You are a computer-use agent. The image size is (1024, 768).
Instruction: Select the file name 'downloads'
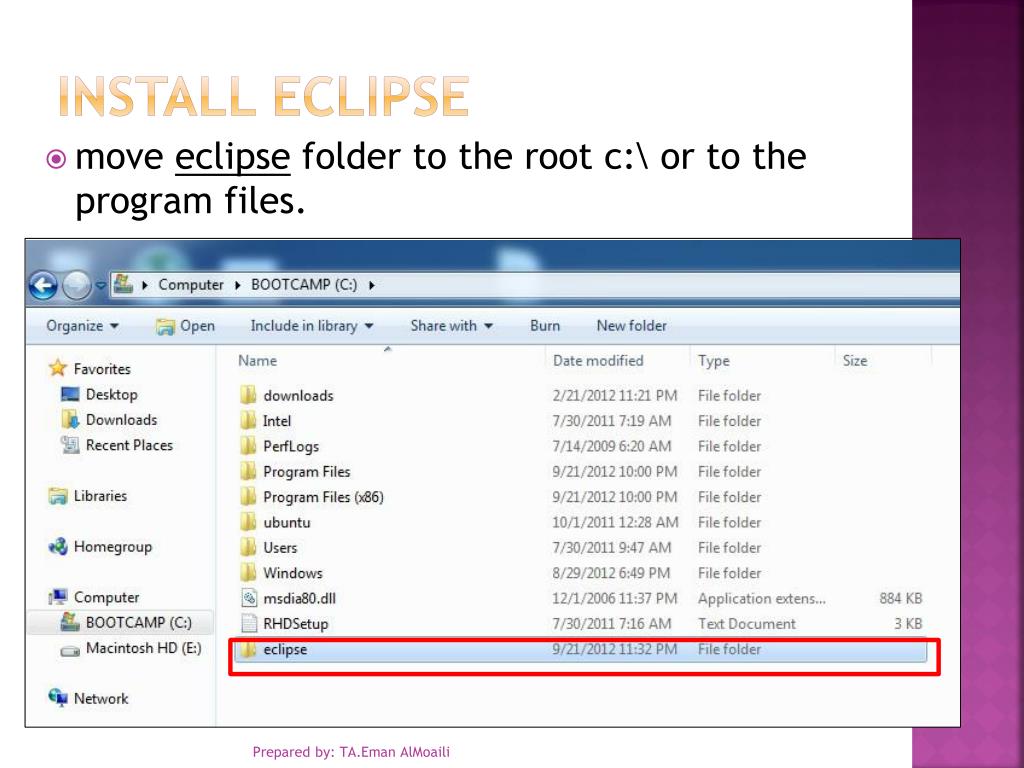coord(298,396)
